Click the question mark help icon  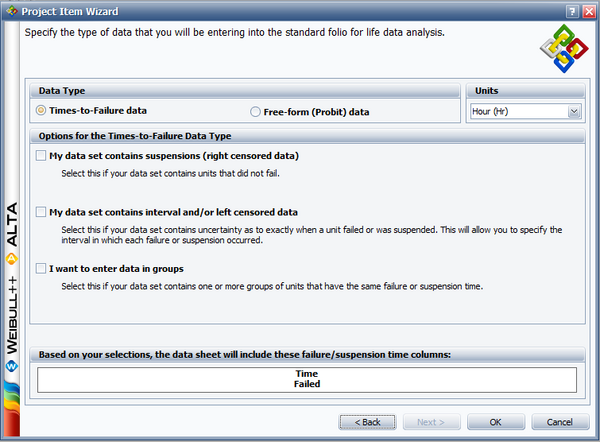(572, 11)
